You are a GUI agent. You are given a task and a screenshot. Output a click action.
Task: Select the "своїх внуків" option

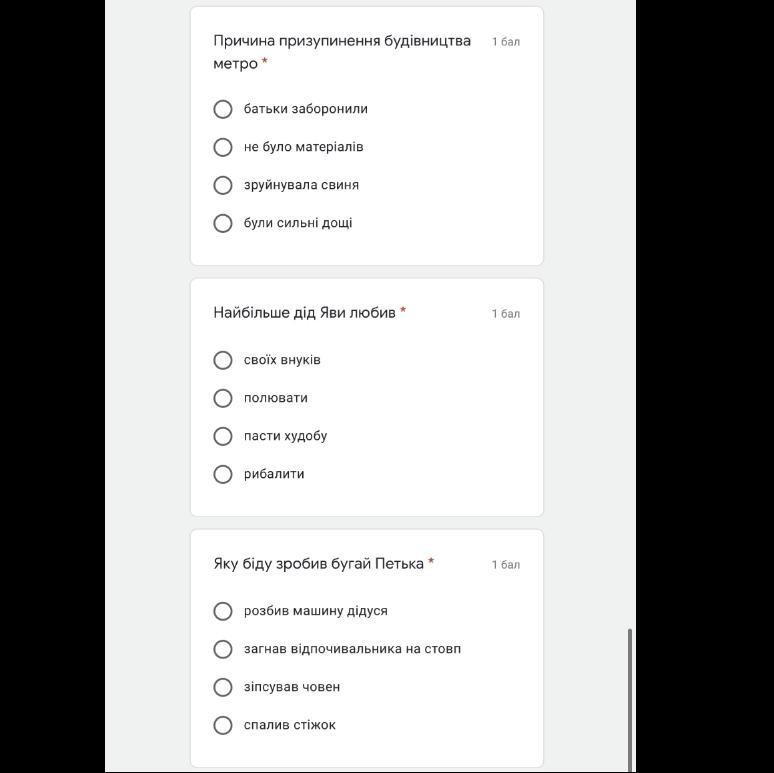(x=223, y=360)
